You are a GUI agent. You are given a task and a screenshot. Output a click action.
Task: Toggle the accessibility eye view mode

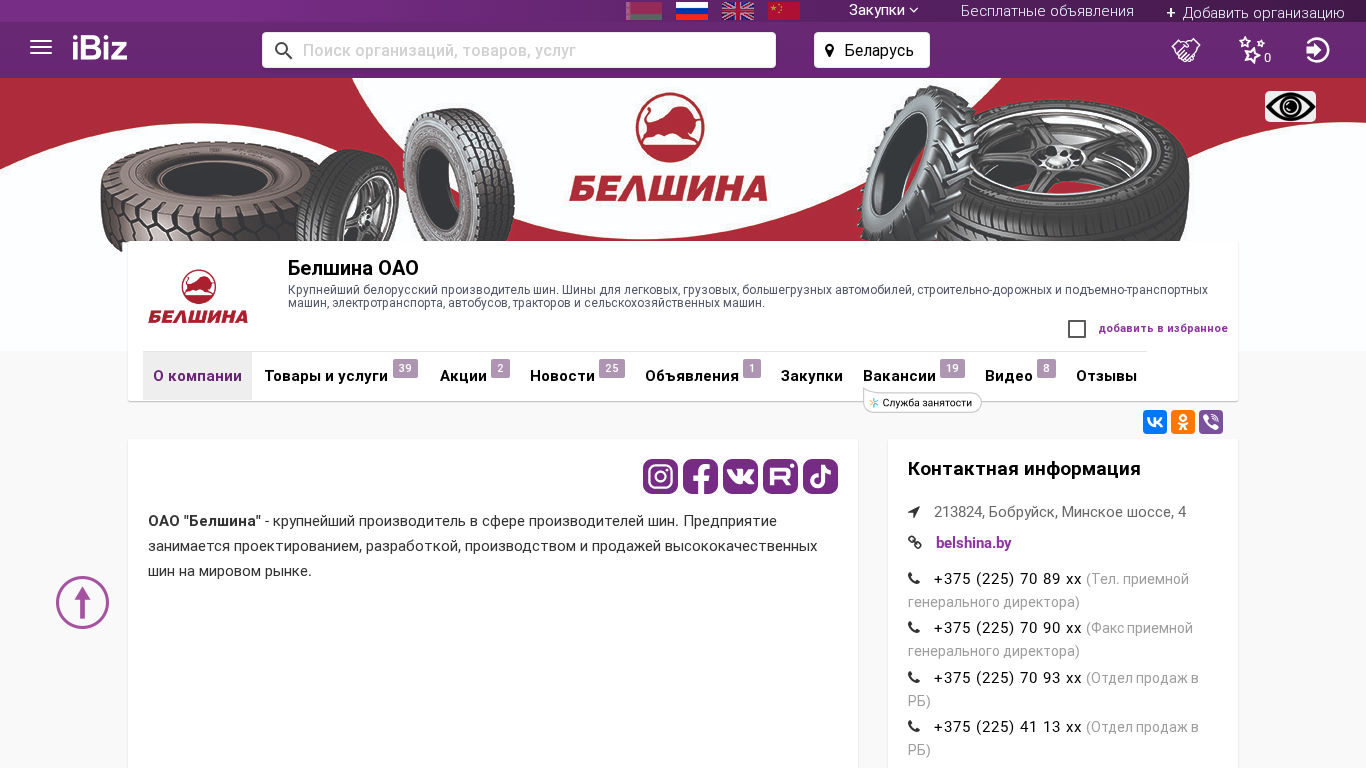tap(1290, 107)
